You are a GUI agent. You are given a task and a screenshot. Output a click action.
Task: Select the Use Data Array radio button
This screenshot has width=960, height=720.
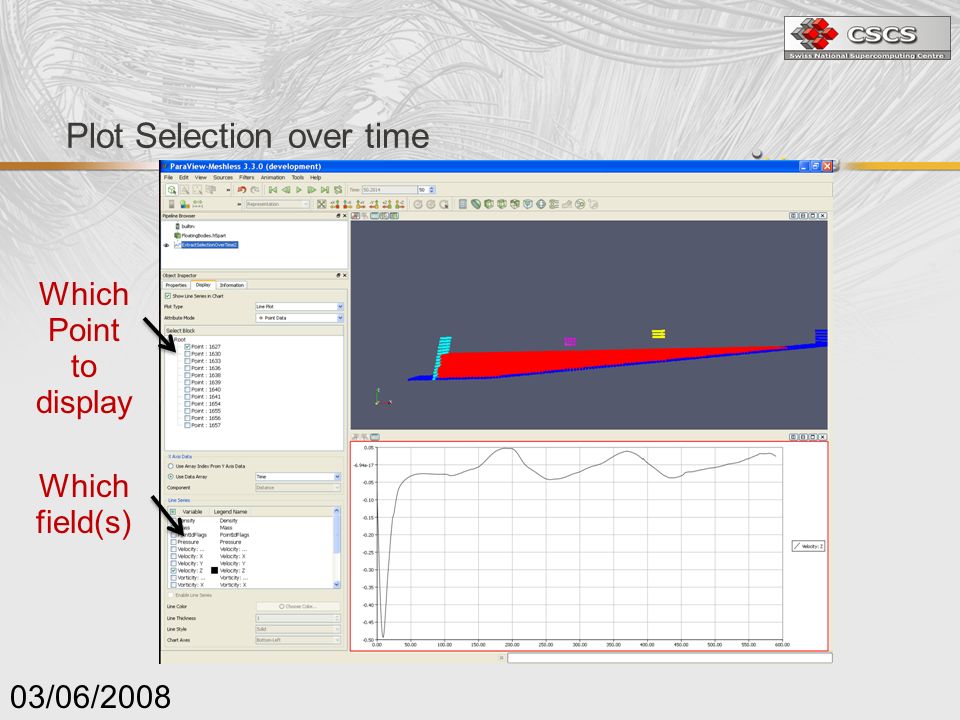171,476
